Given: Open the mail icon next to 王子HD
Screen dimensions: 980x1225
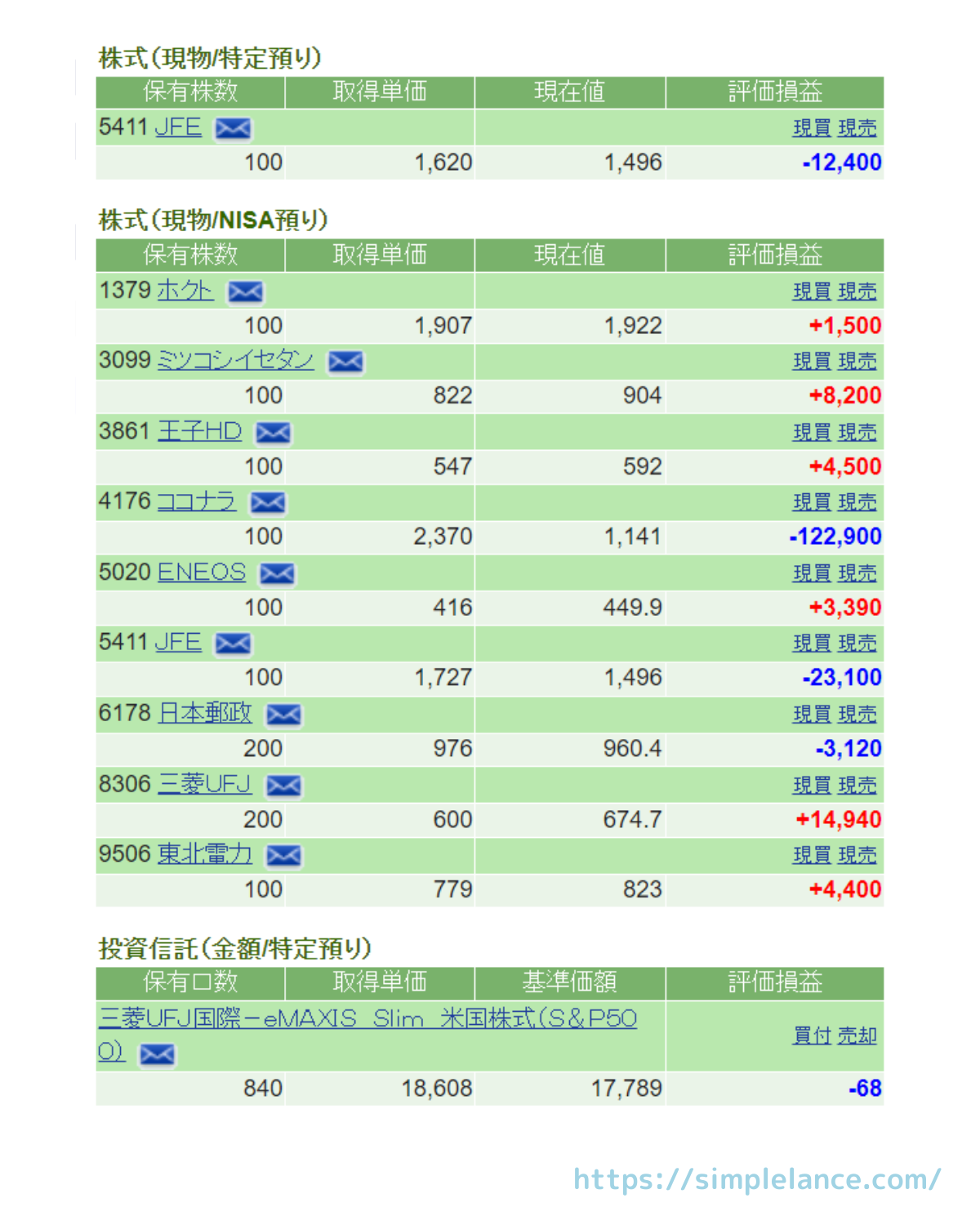Looking at the screenshot, I should [273, 432].
